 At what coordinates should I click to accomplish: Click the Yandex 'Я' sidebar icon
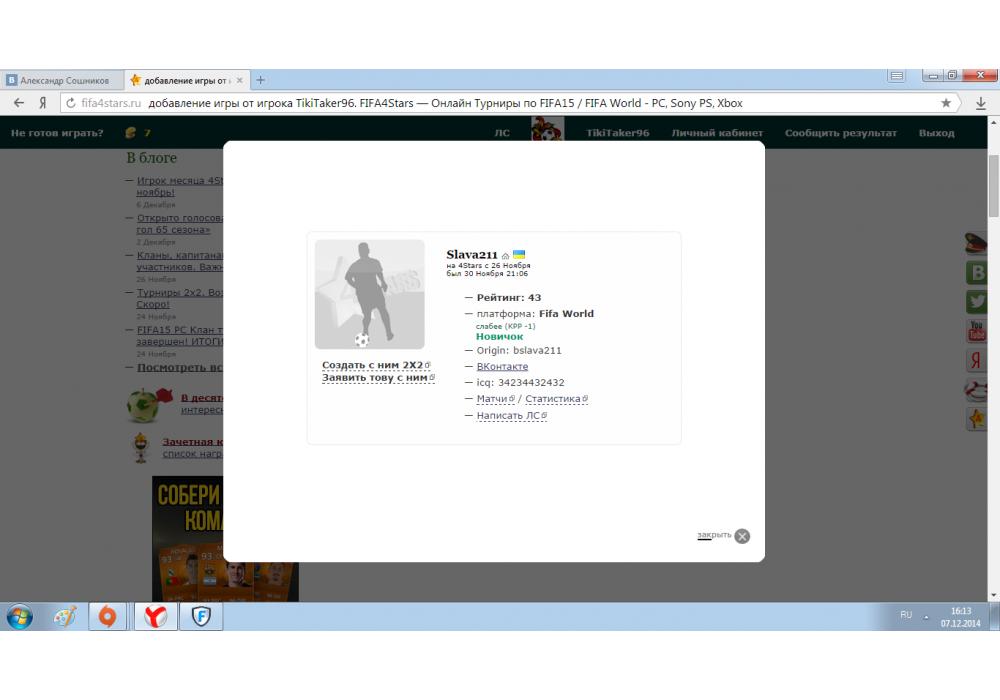tap(976, 361)
